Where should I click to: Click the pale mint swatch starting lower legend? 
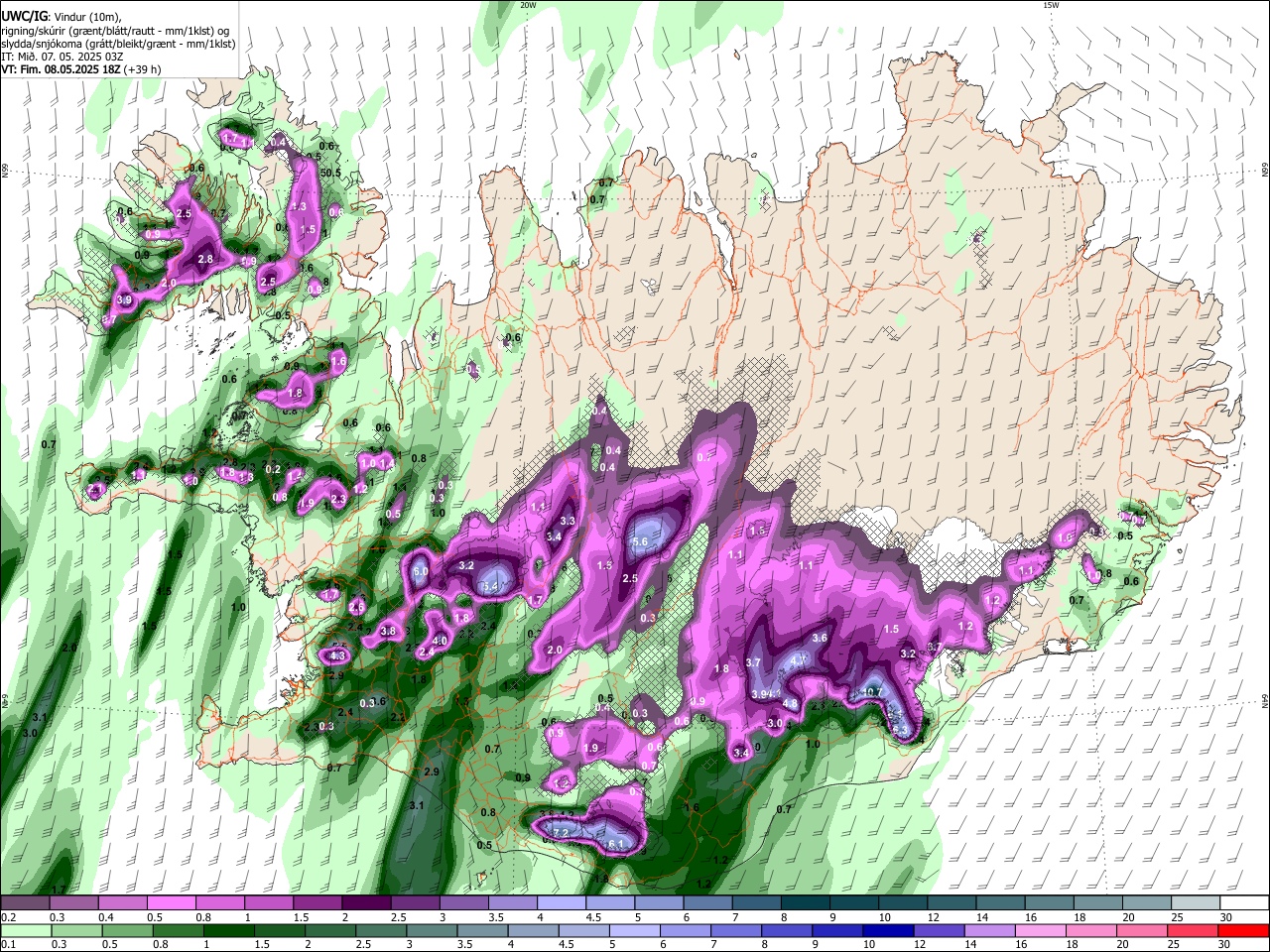25,930
